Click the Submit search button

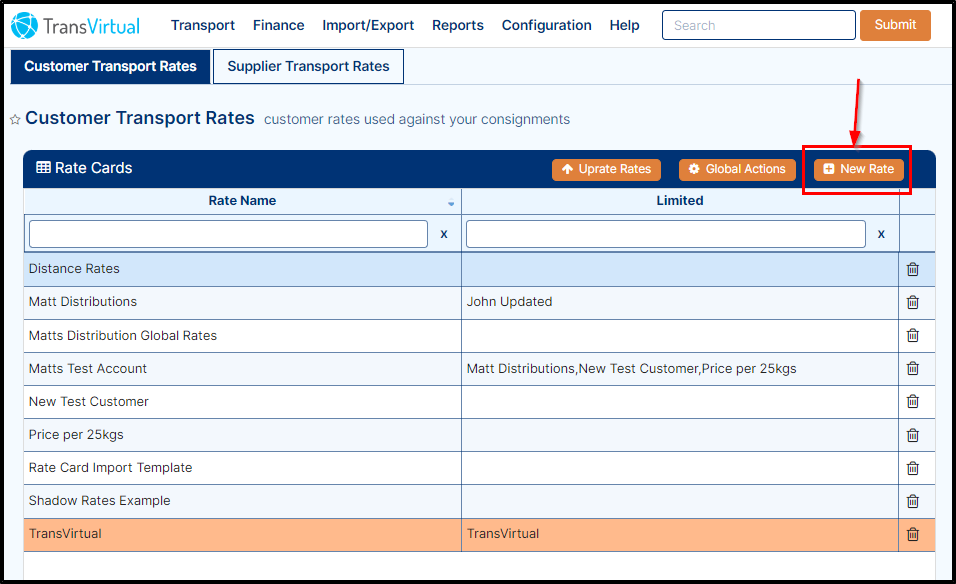[x=895, y=25]
